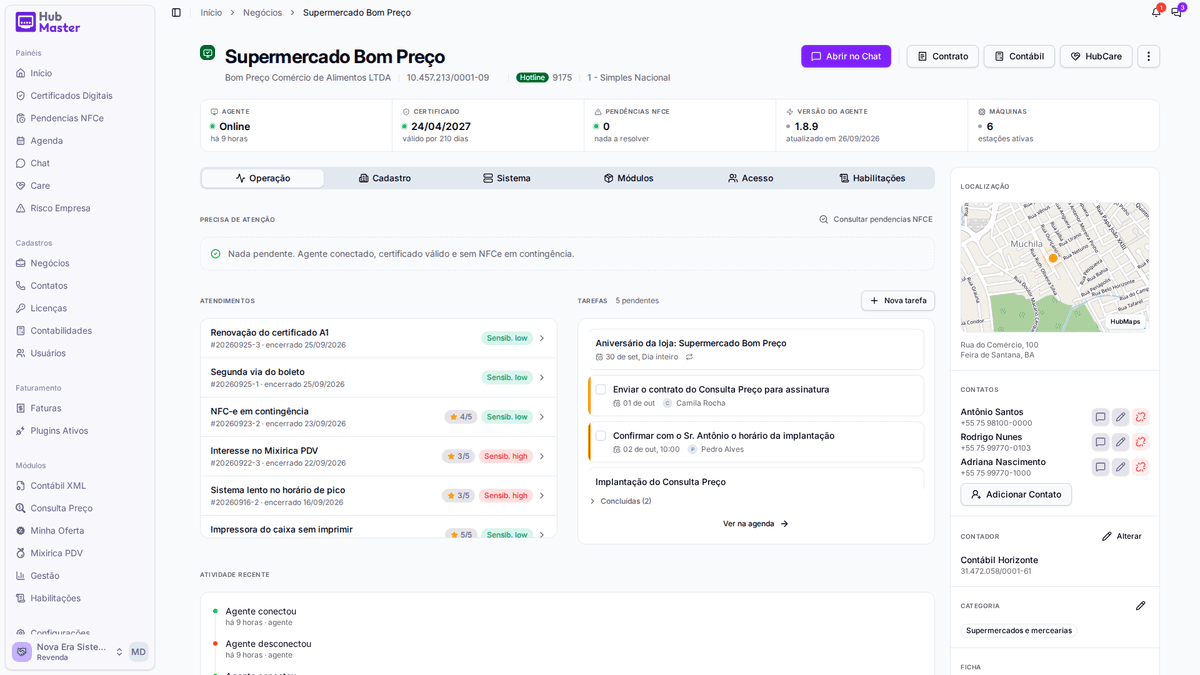Go to Negócios breadcrumb
The image size is (1200, 675).
pyautogui.click(x=262, y=12)
